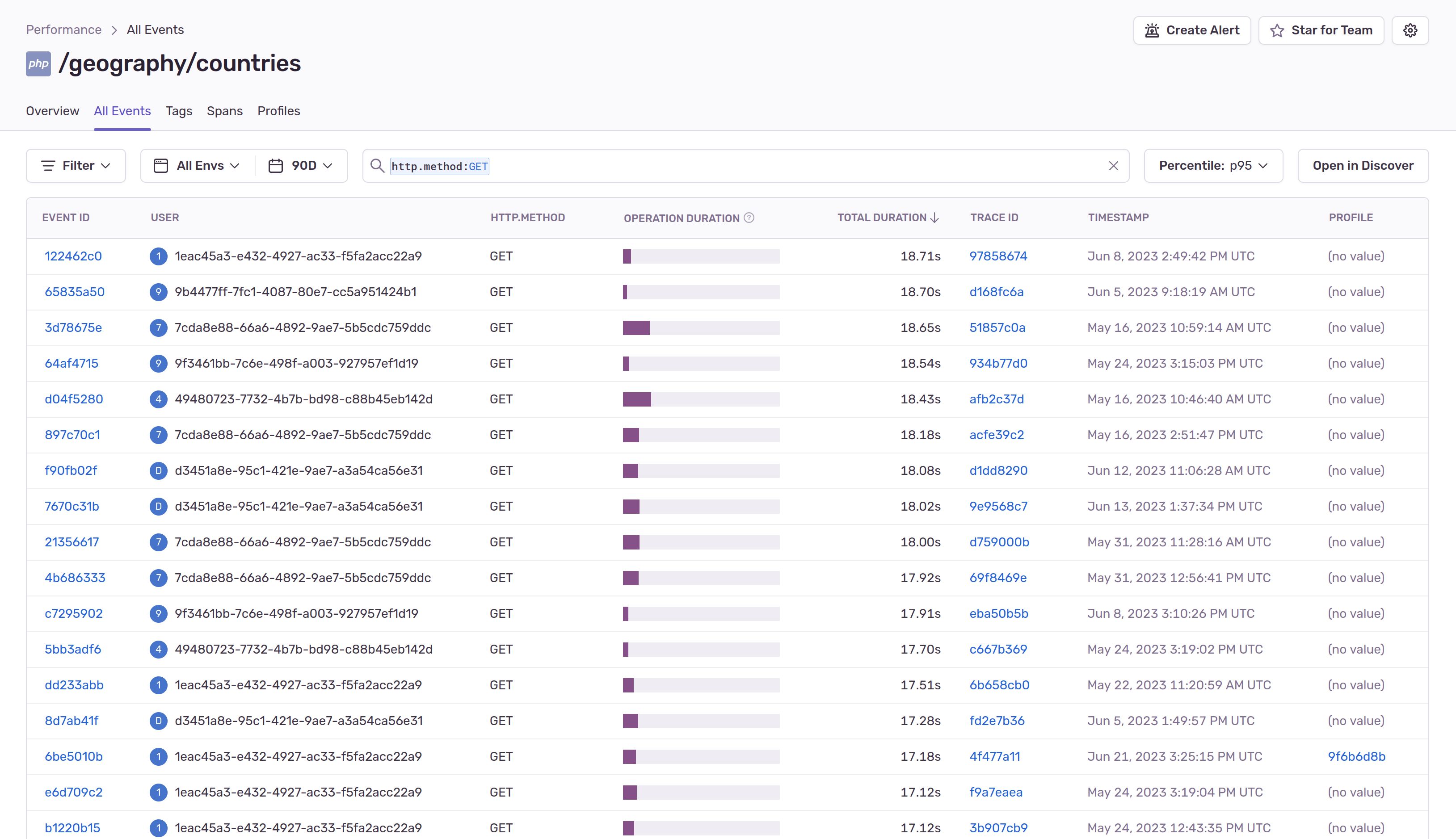Change the Percentile p95 dropdown
The width and height of the screenshot is (1456, 839).
1213,166
